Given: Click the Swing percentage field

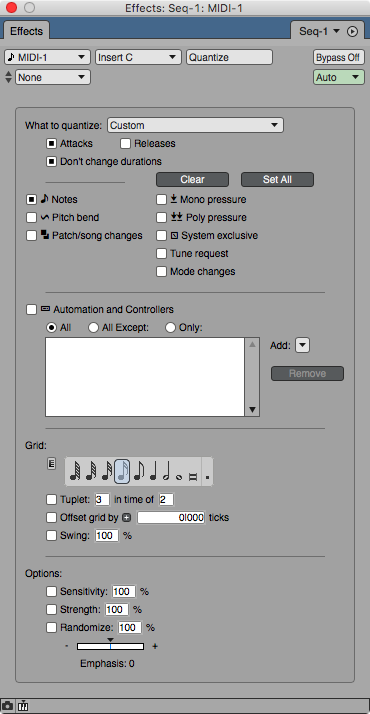Looking at the screenshot, I should pyautogui.click(x=106, y=536).
